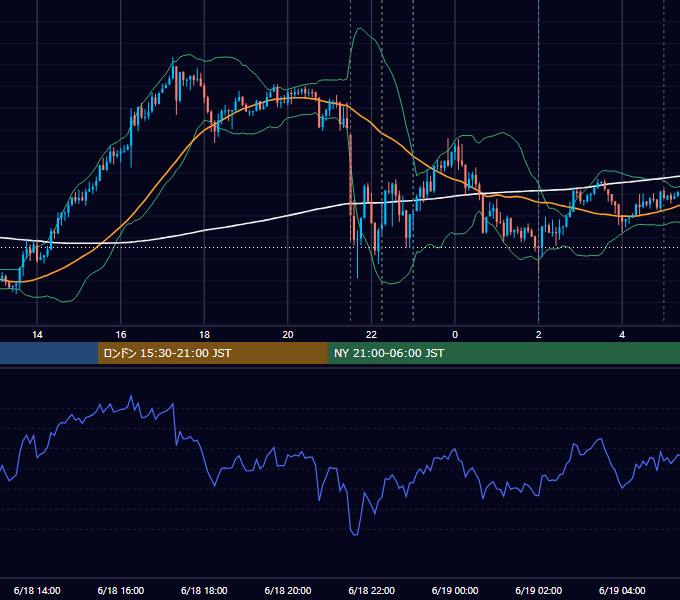Select the NY 21:00-06:00 JST session bar

(x=503, y=353)
